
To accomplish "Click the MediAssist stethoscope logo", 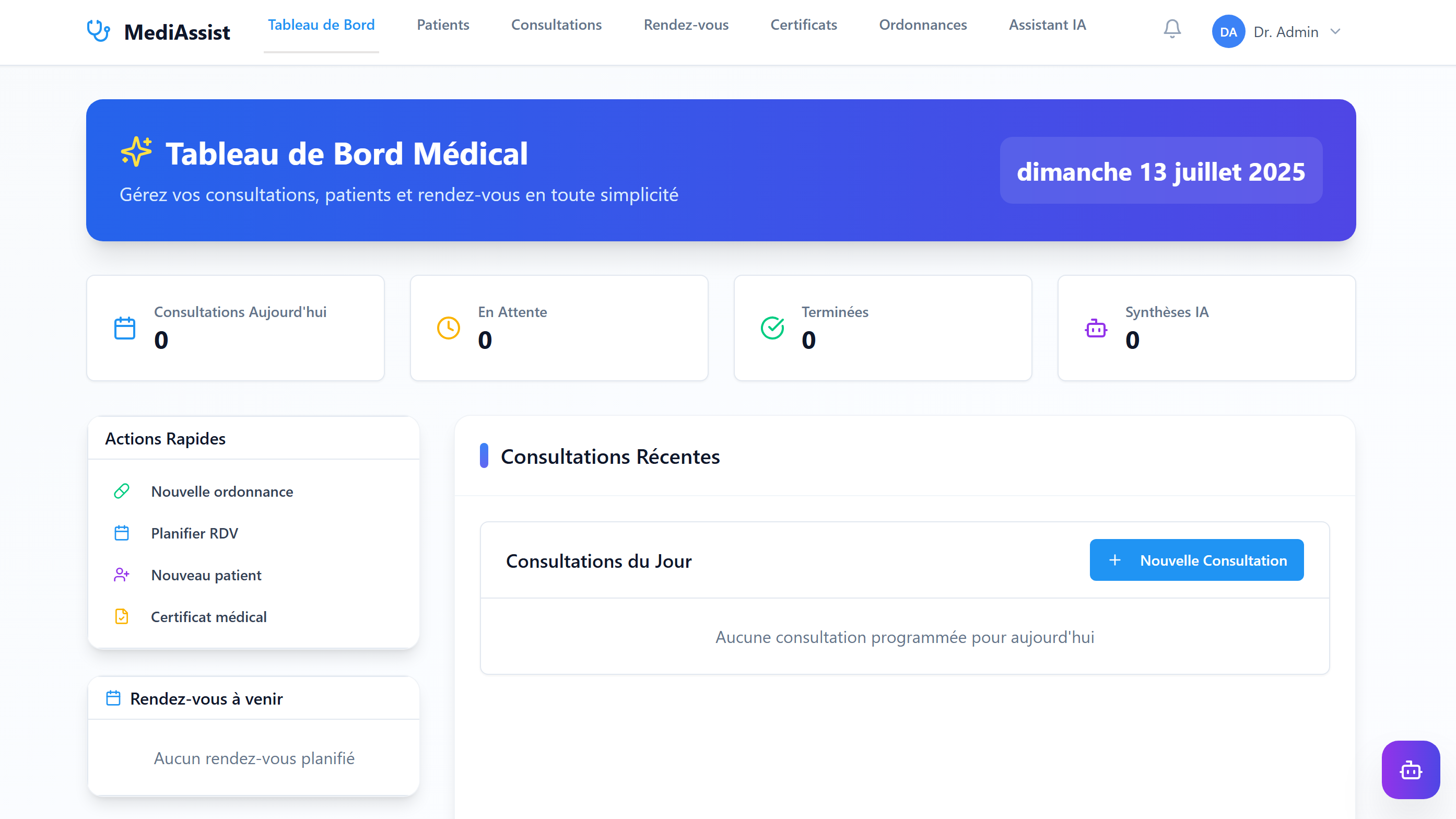I will click(x=98, y=31).
